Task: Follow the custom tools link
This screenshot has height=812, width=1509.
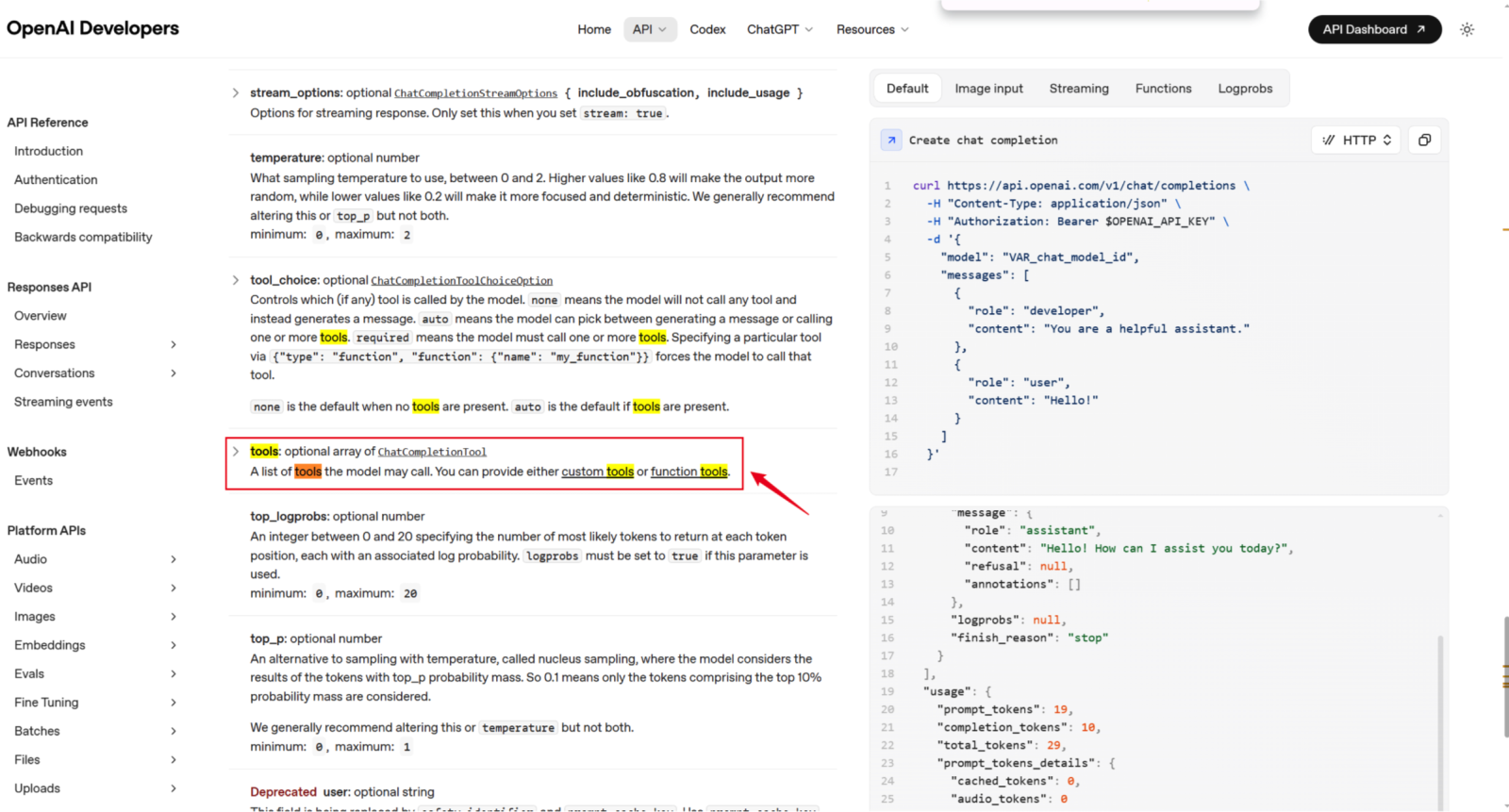Action: 597,472
